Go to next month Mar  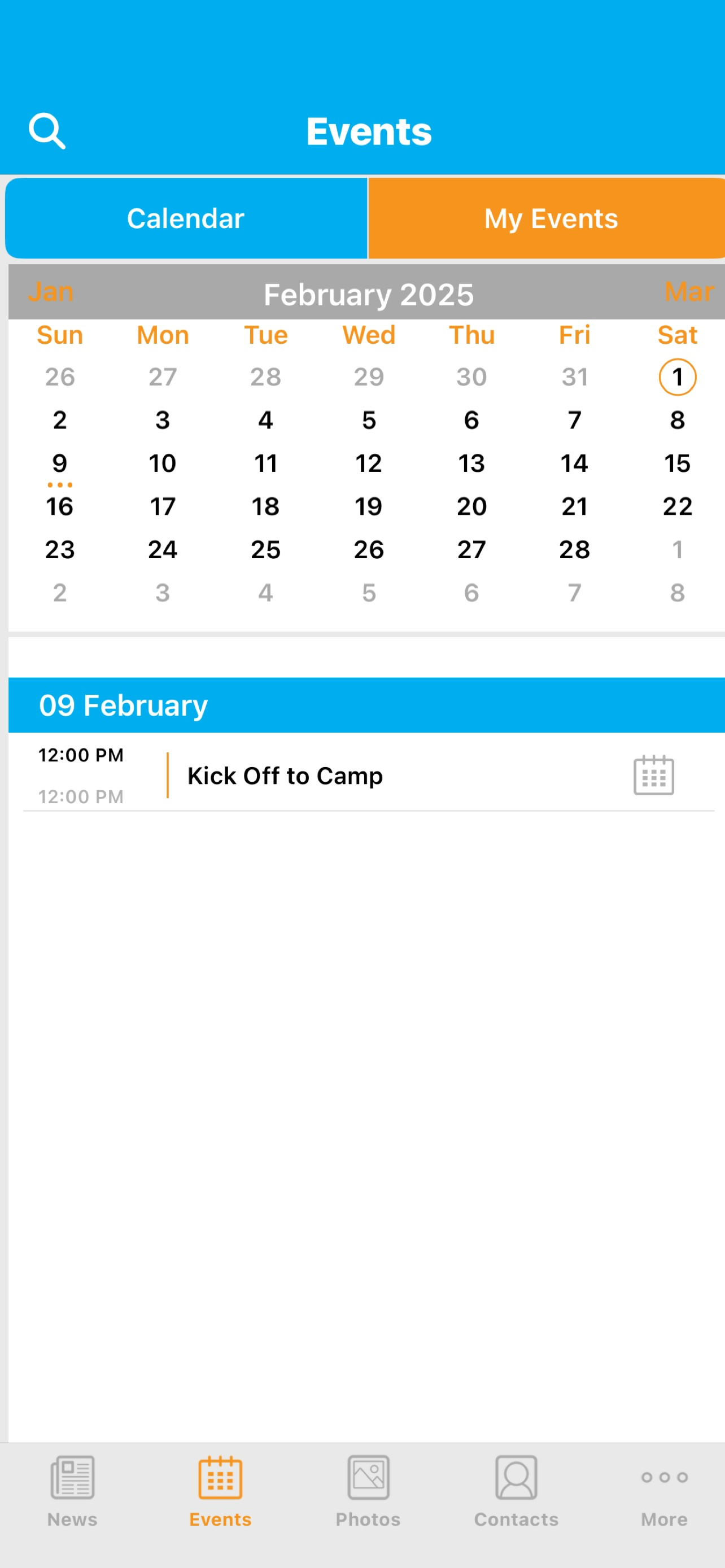688,292
